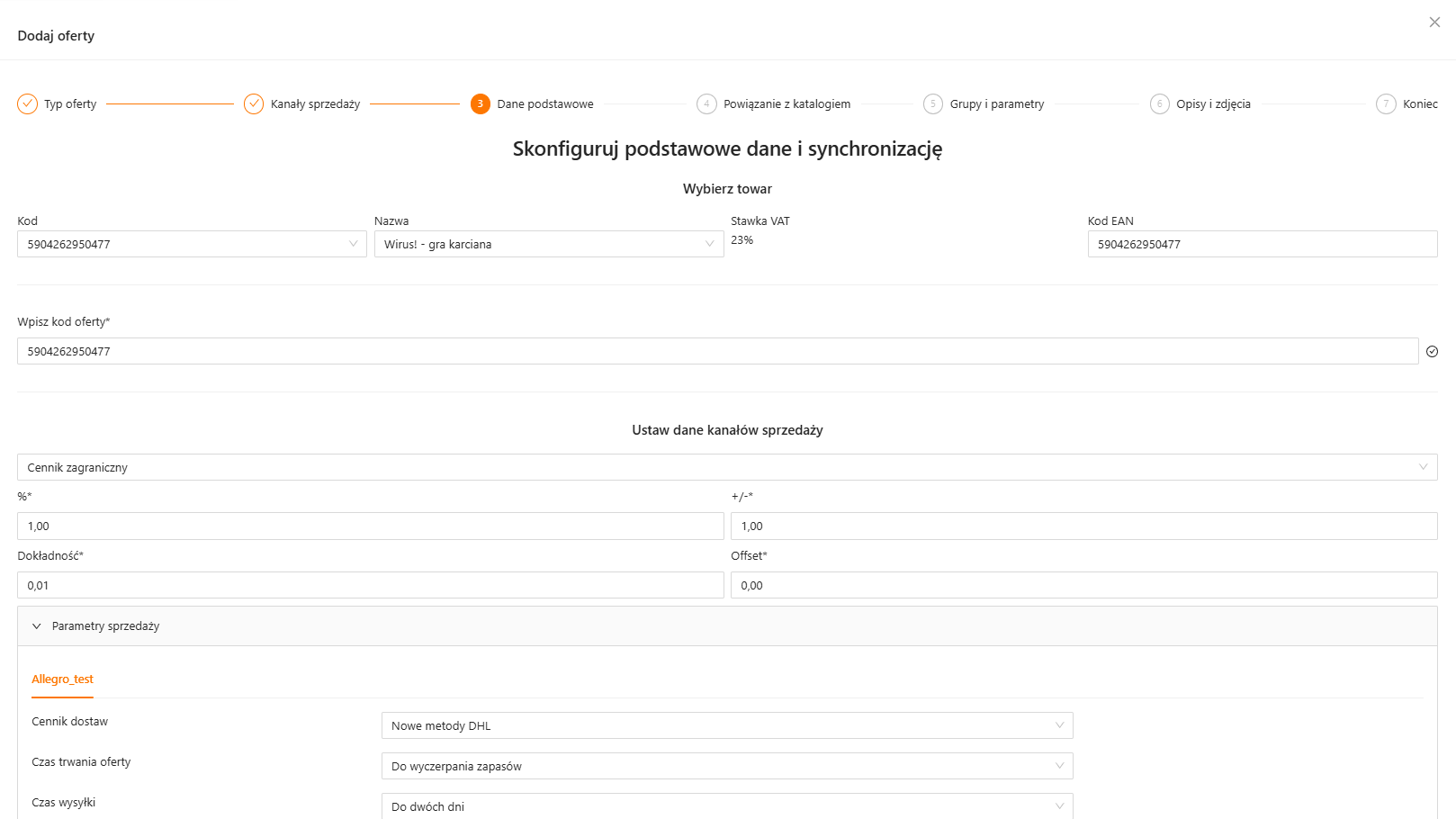This screenshot has width=1456, height=819.
Task: Open Cennik dostaw dropdown with Nowe metody DHL
Action: click(727, 725)
